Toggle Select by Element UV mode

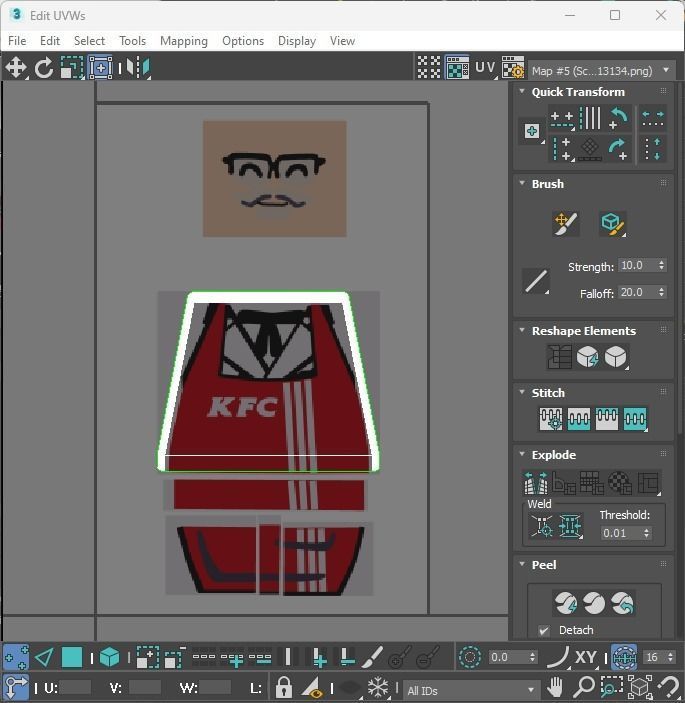point(109,657)
